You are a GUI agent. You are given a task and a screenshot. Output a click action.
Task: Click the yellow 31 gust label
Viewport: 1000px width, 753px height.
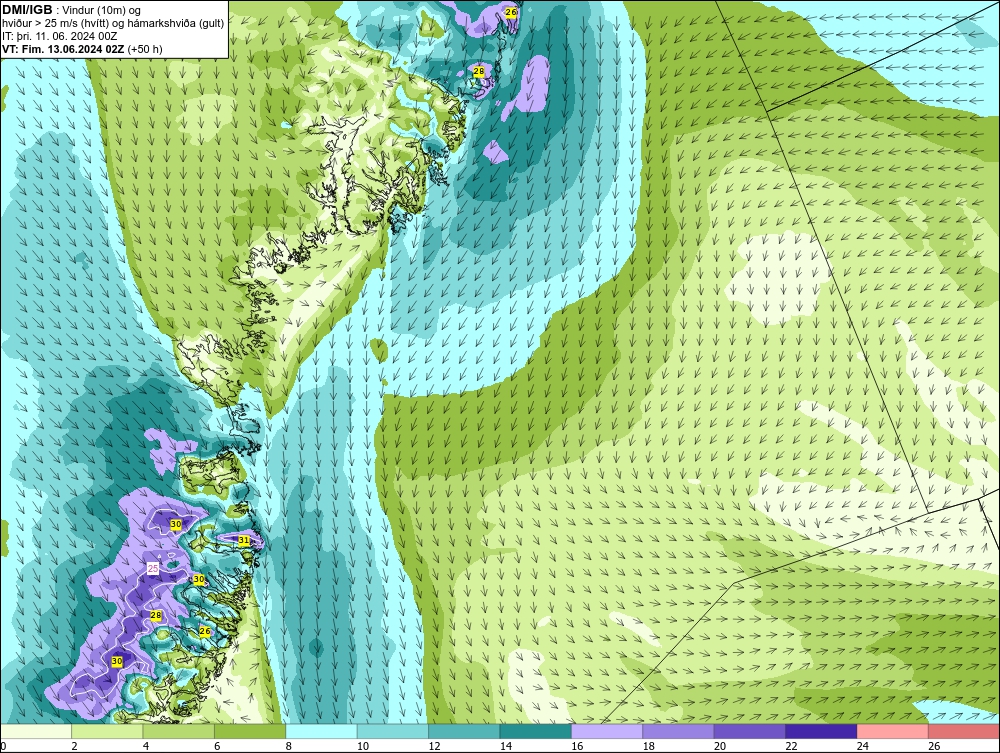tap(244, 540)
